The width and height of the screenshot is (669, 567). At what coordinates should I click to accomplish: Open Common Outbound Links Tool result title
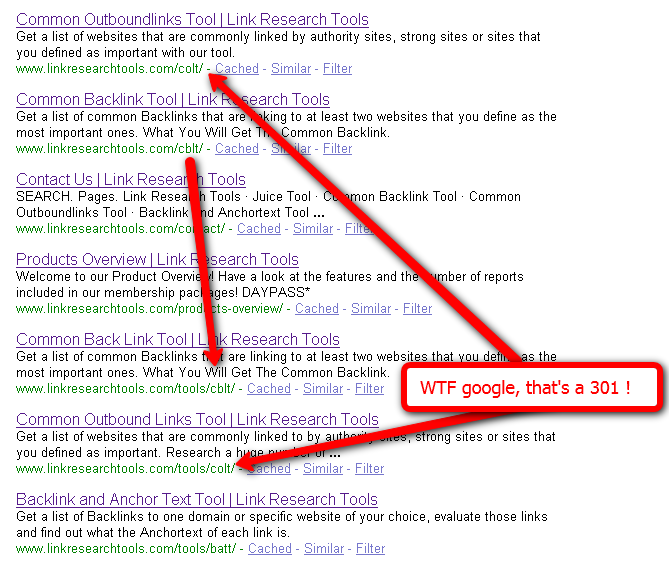(198, 419)
